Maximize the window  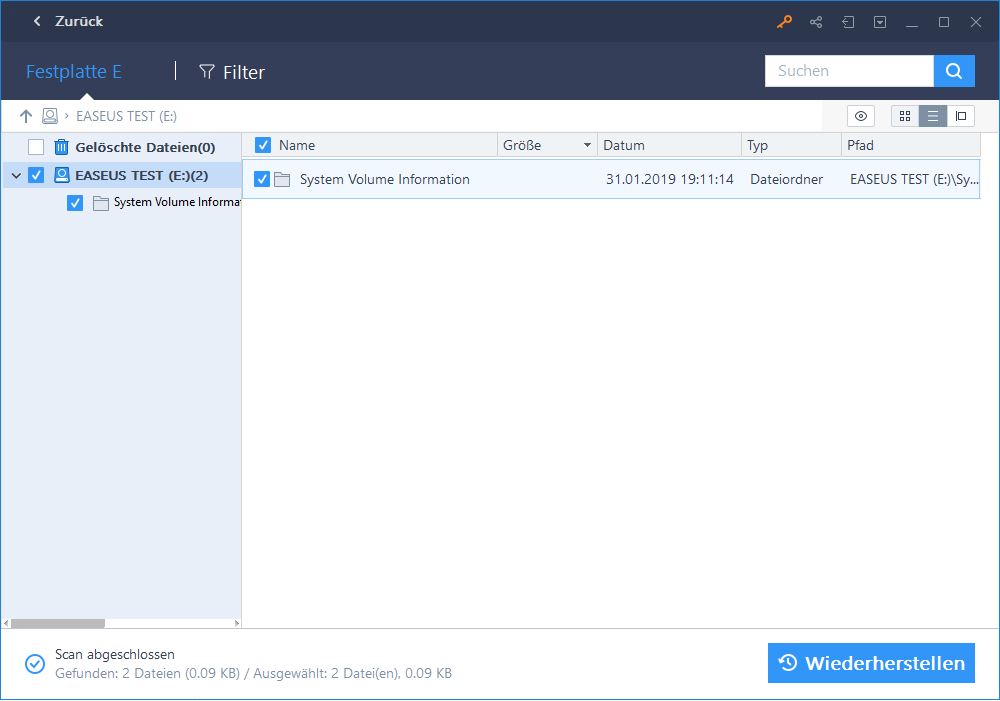[x=944, y=22]
